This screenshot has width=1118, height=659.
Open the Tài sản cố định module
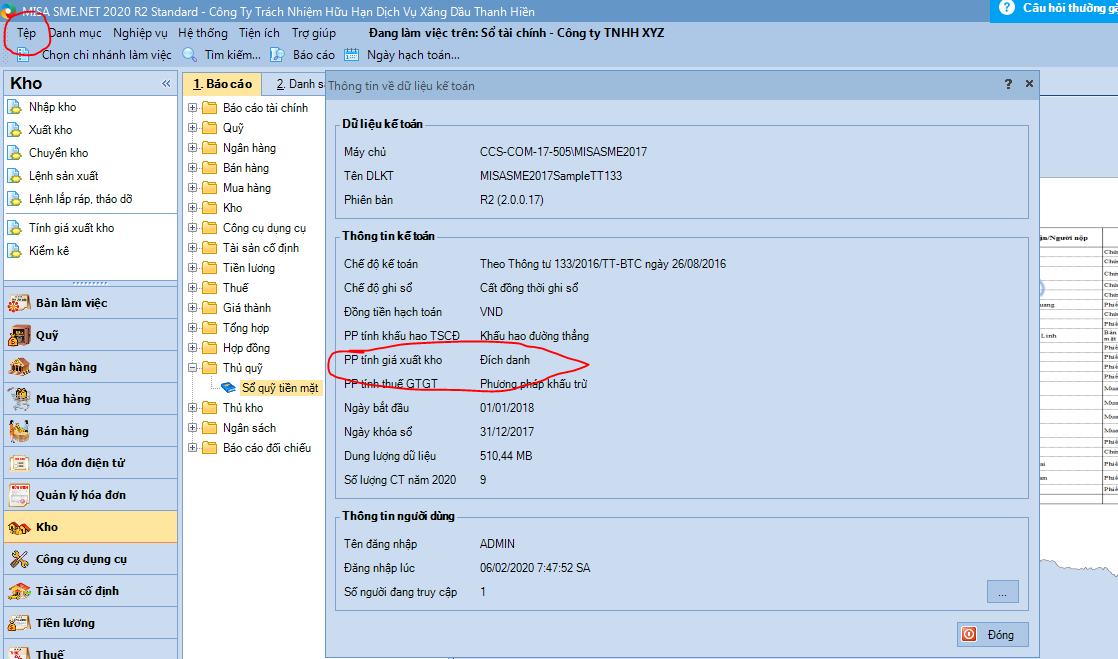(x=77, y=591)
